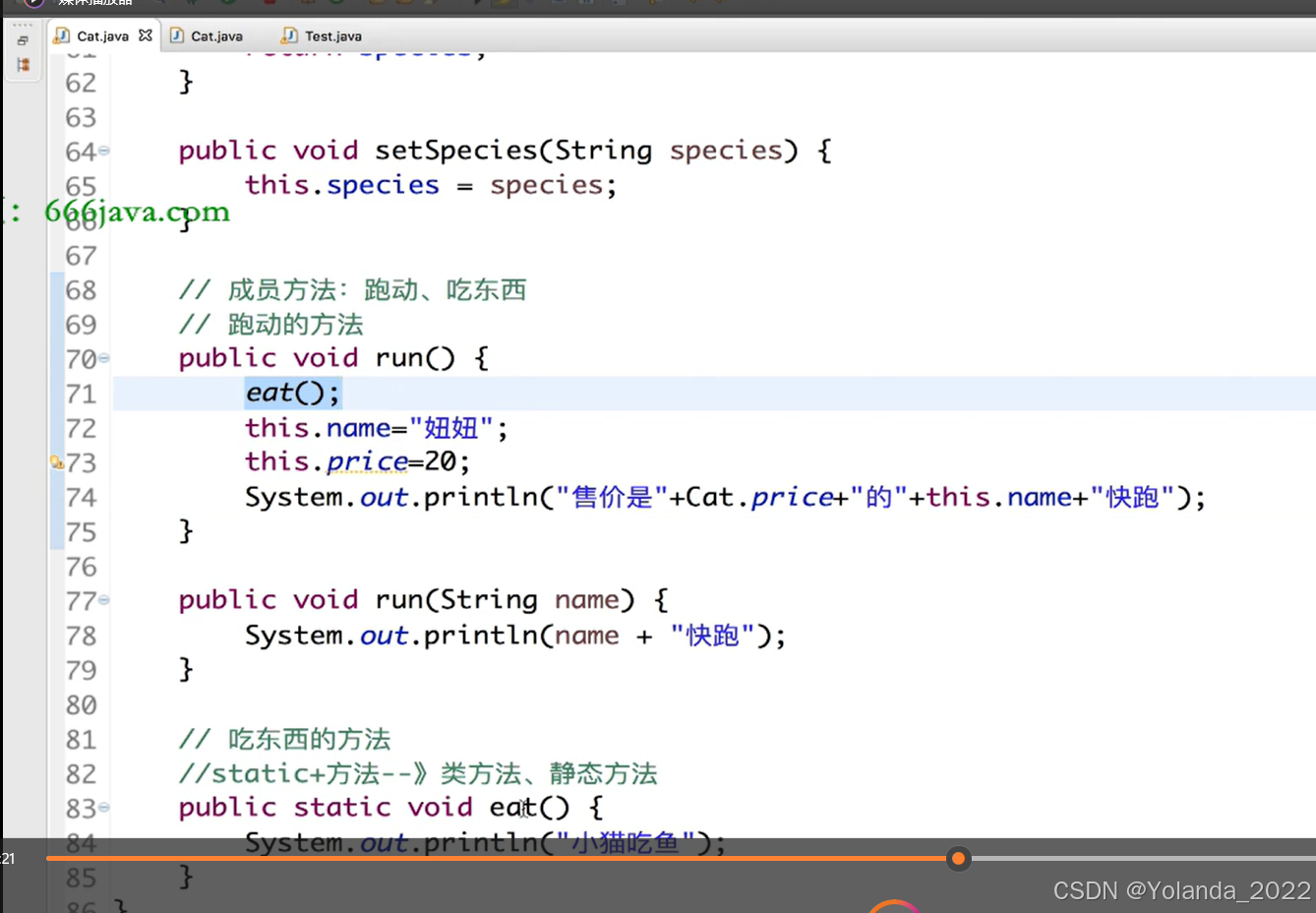This screenshot has height=913, width=1316.
Task: Open the Test.java editor tab
Action: click(x=322, y=35)
